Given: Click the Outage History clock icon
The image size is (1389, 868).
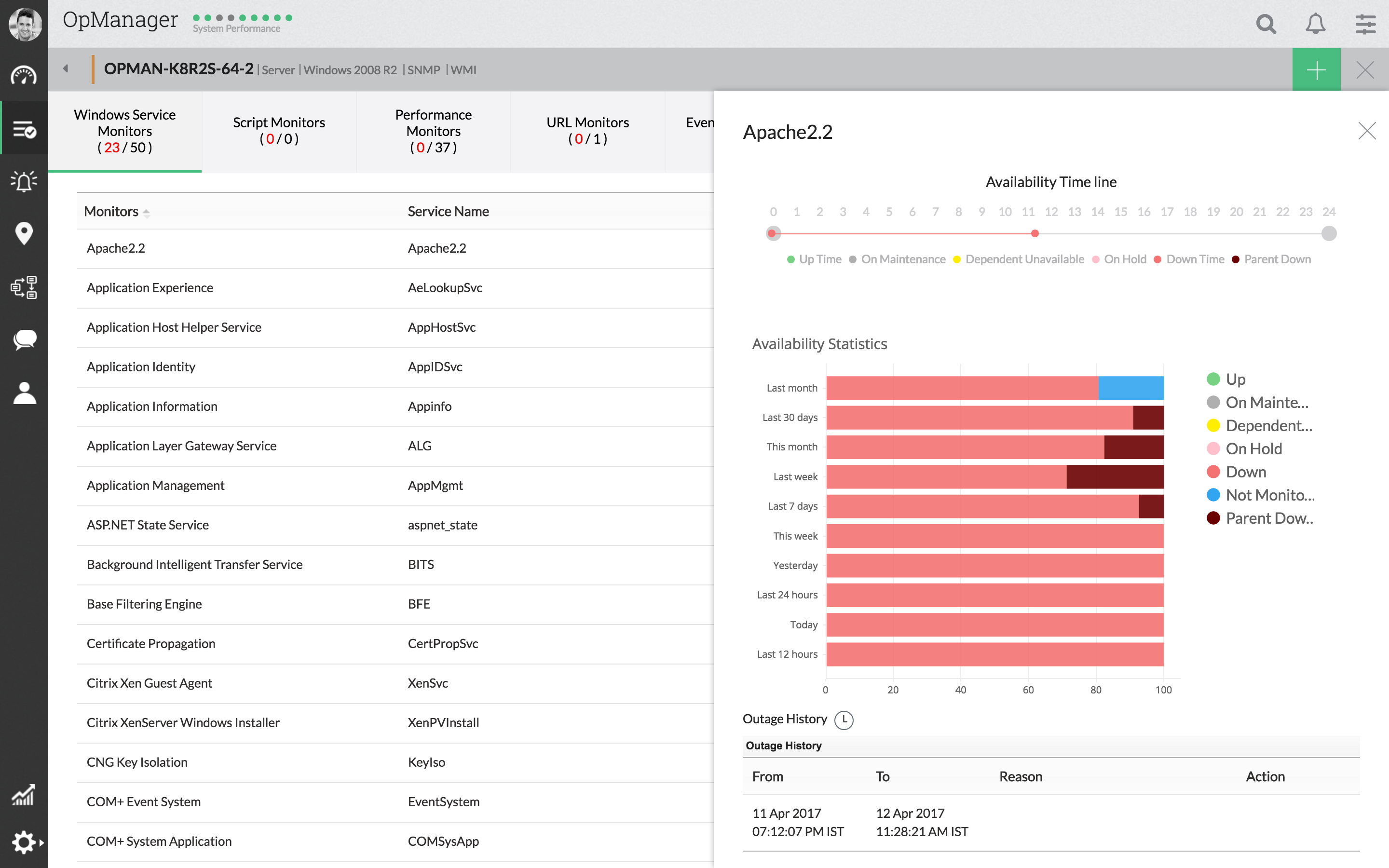Looking at the screenshot, I should click(x=844, y=720).
